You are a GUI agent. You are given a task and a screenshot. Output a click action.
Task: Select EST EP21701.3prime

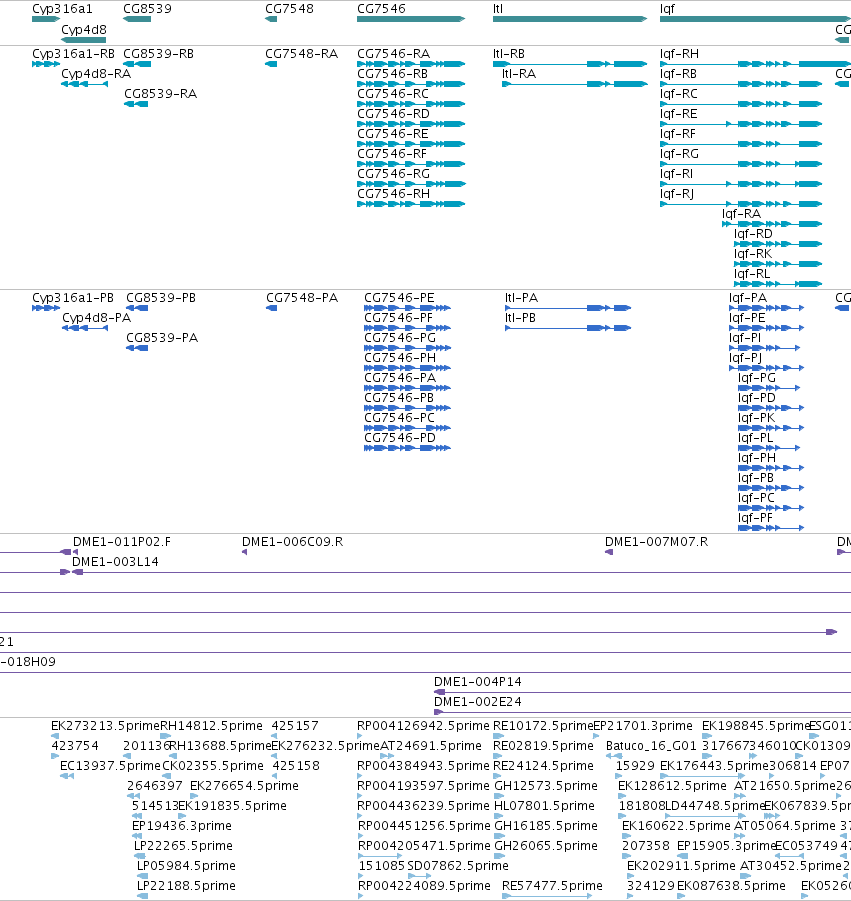(x=643, y=726)
